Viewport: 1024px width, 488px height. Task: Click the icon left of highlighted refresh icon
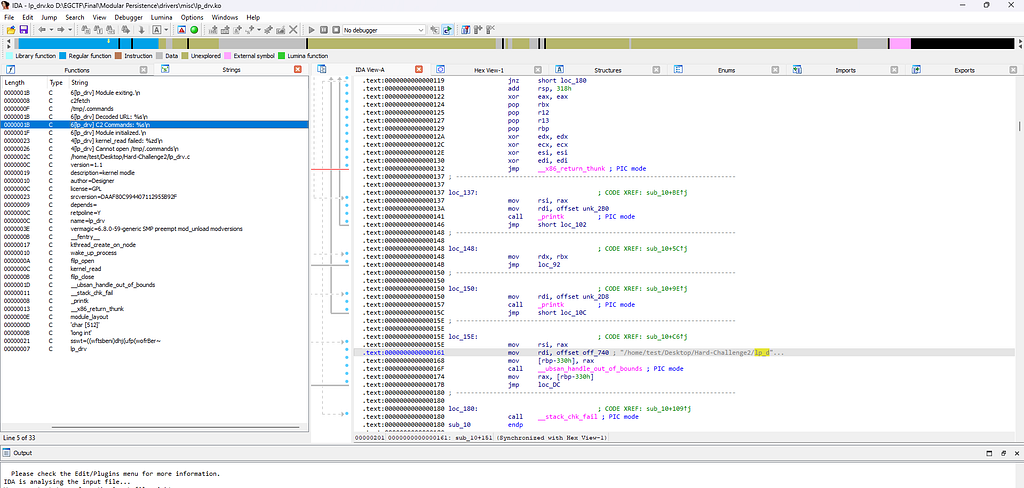point(435,30)
